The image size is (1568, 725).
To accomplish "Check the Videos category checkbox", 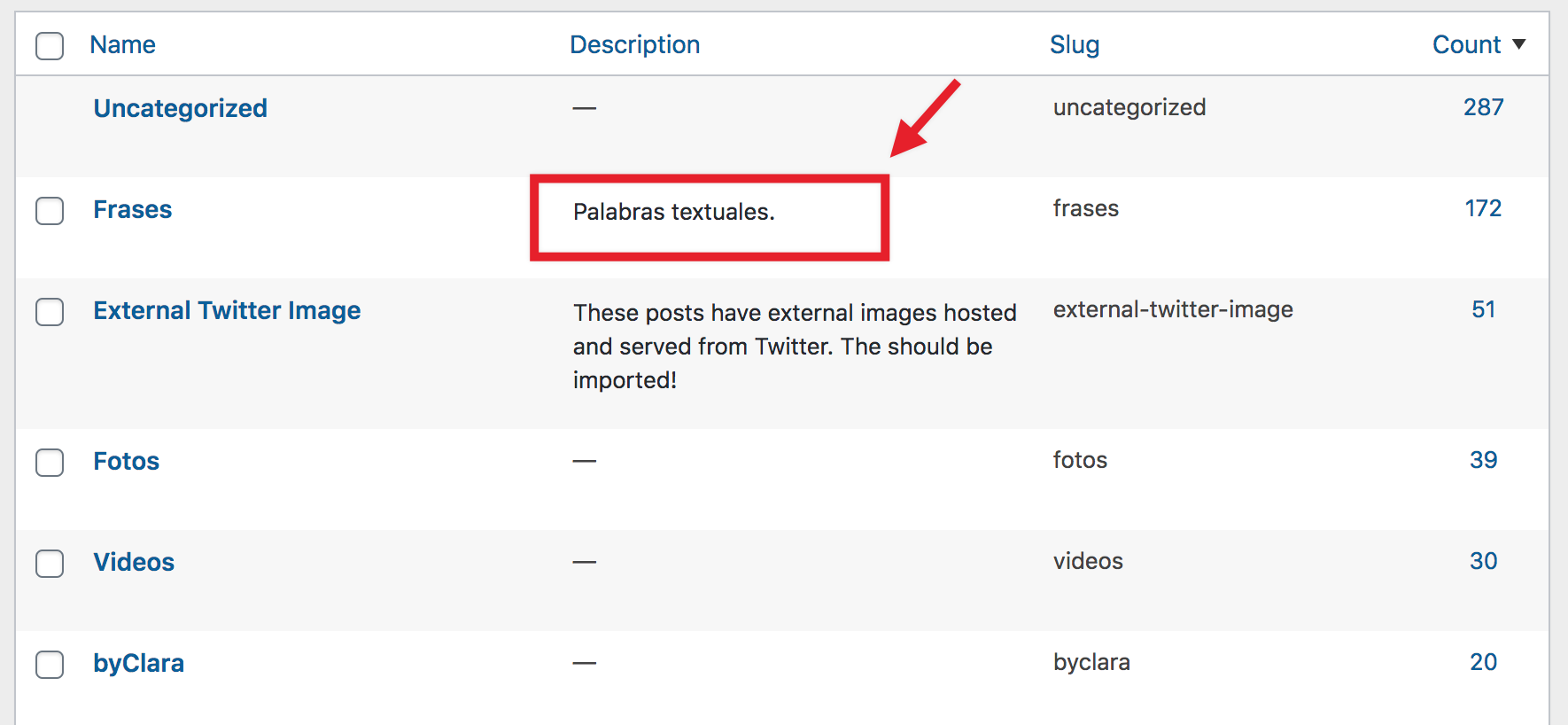I will coord(50,564).
